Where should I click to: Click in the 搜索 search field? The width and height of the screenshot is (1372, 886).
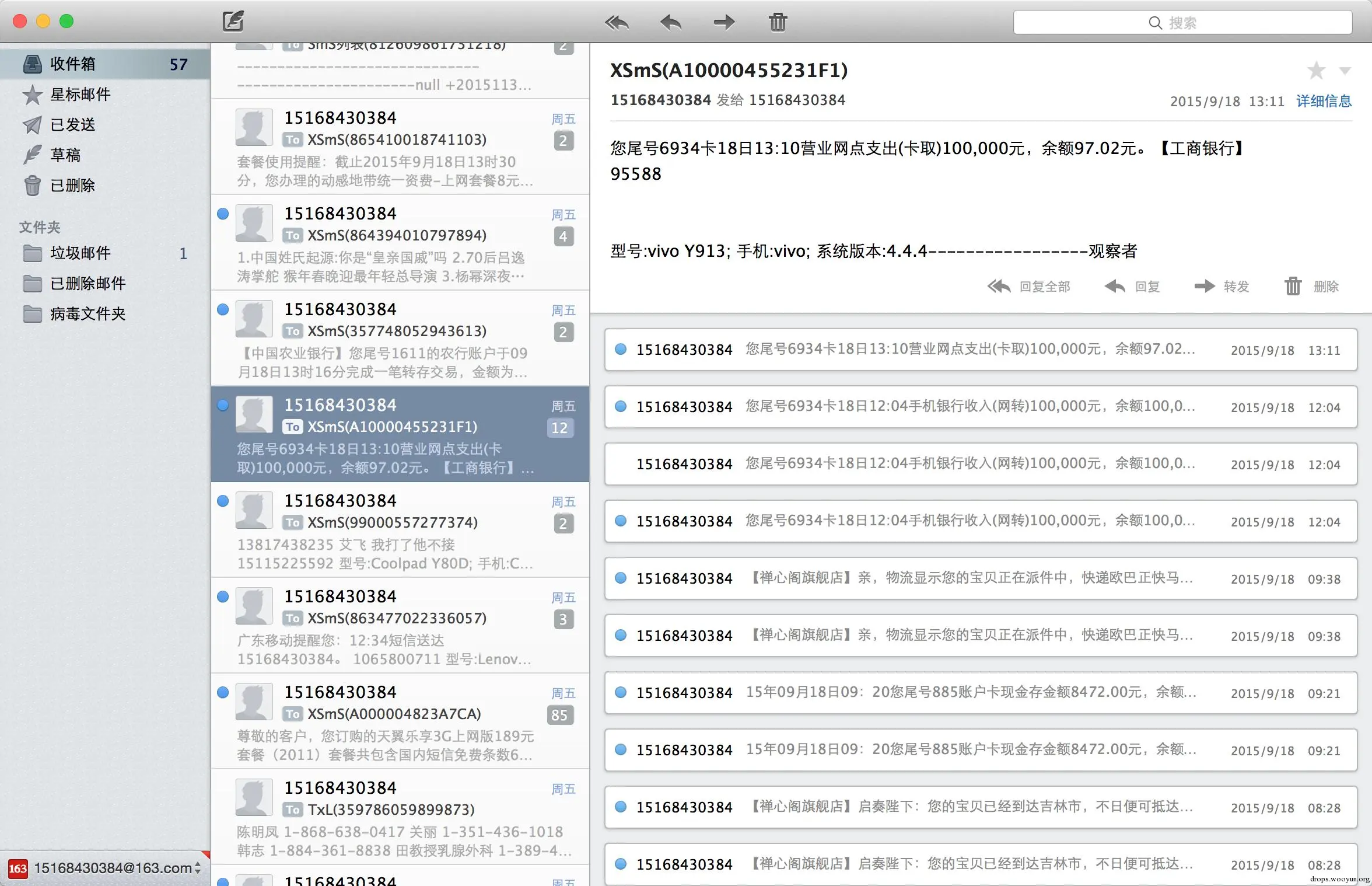click(1182, 23)
